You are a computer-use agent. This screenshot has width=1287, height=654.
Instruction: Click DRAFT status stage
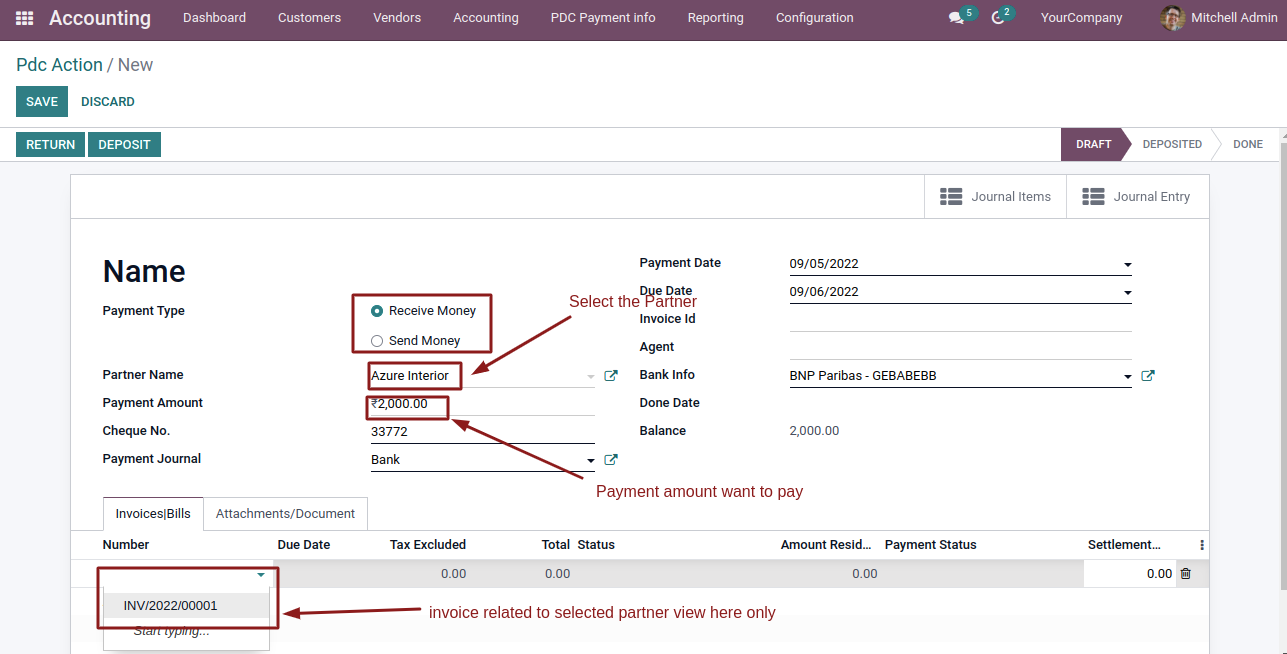click(x=1093, y=144)
